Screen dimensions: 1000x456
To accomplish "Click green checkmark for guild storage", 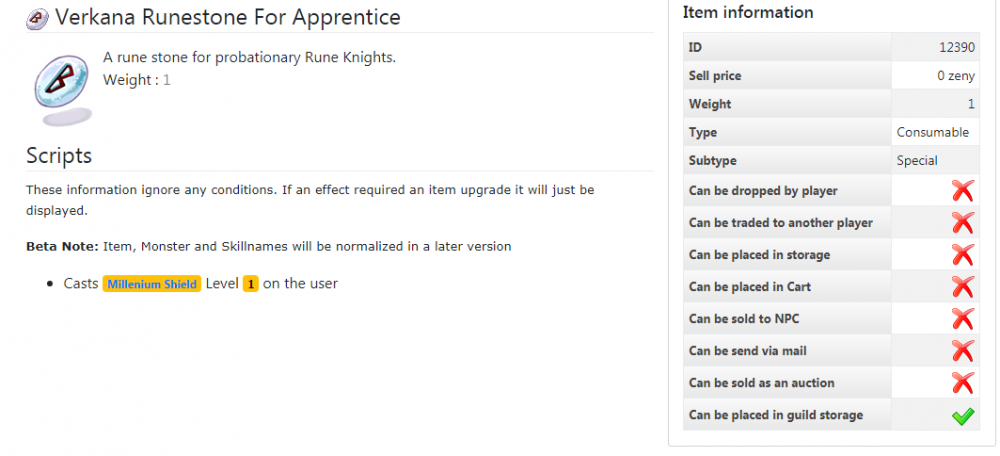I will point(962,415).
